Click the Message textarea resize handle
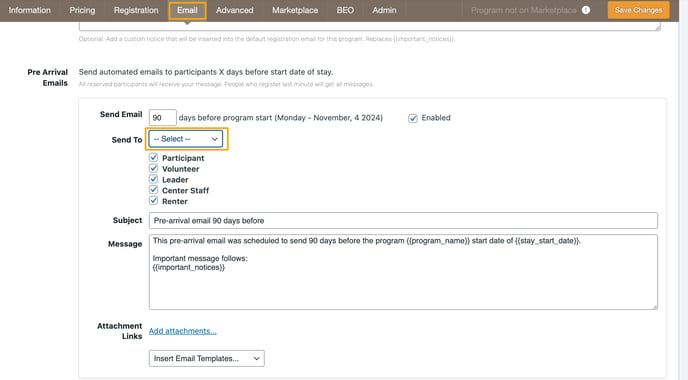This screenshot has height=380, width=688. (x=655, y=307)
